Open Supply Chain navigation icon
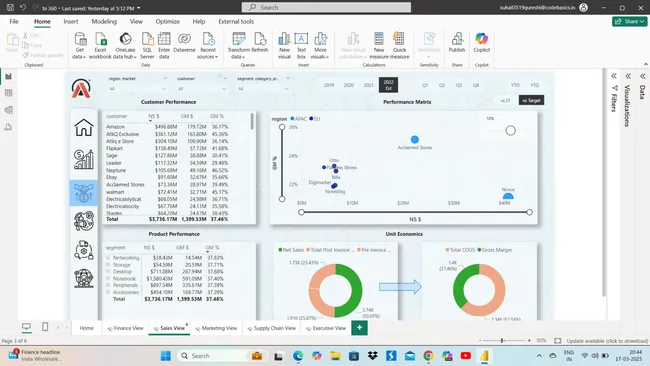This screenshot has height=366, width=650. (x=84, y=250)
